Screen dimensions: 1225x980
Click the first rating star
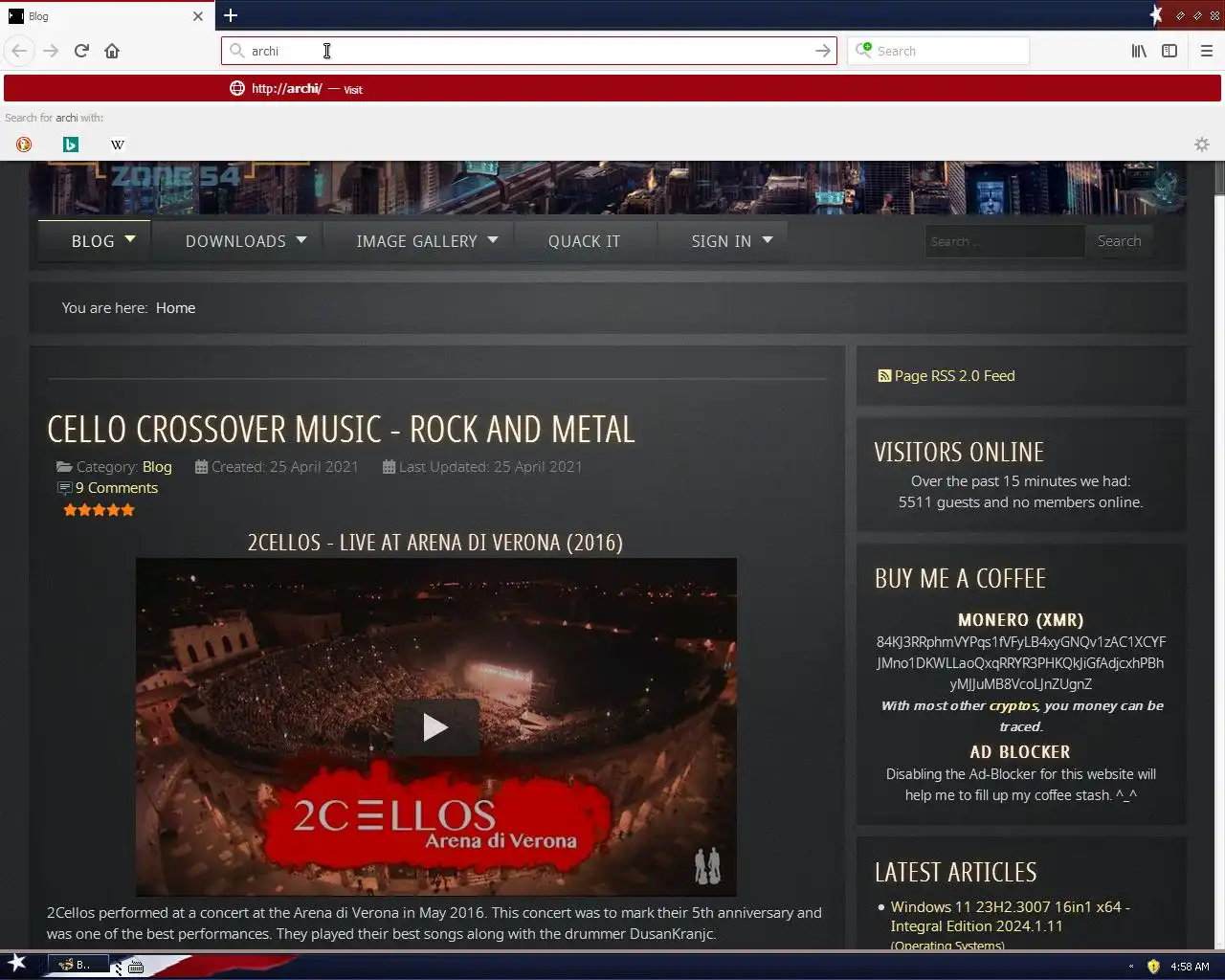click(70, 510)
